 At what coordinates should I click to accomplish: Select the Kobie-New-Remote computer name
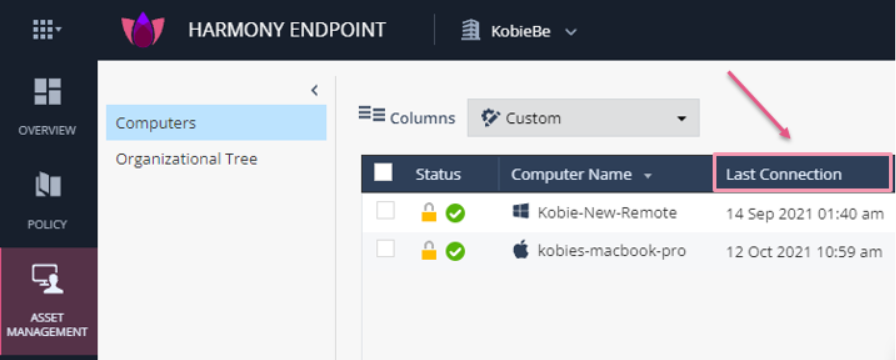[x=607, y=213]
